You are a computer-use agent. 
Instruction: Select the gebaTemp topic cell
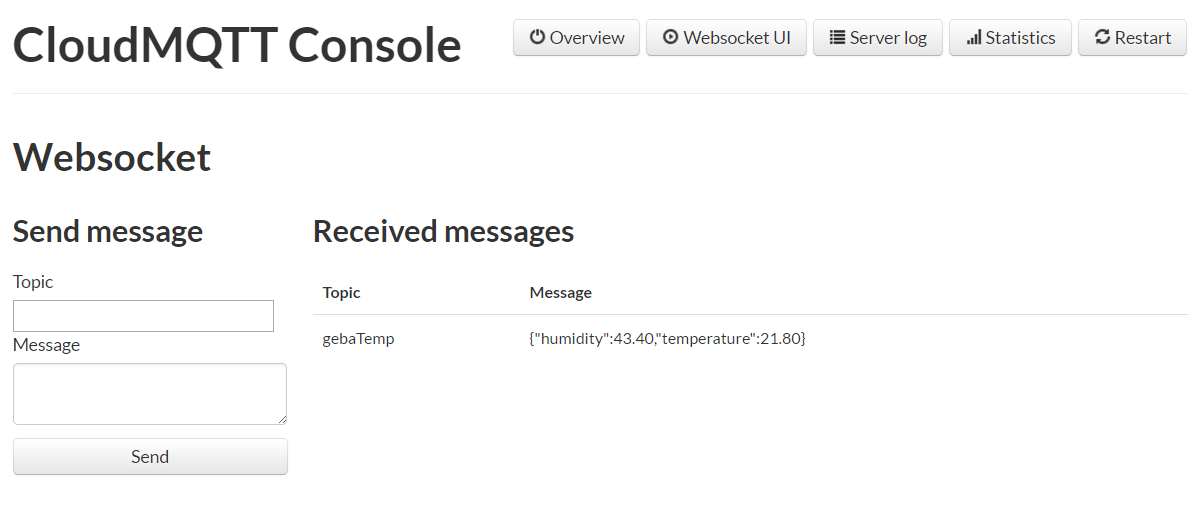(x=358, y=339)
